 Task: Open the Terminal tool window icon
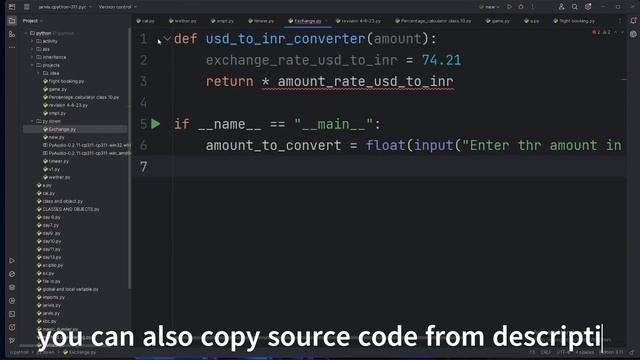tap(12, 314)
